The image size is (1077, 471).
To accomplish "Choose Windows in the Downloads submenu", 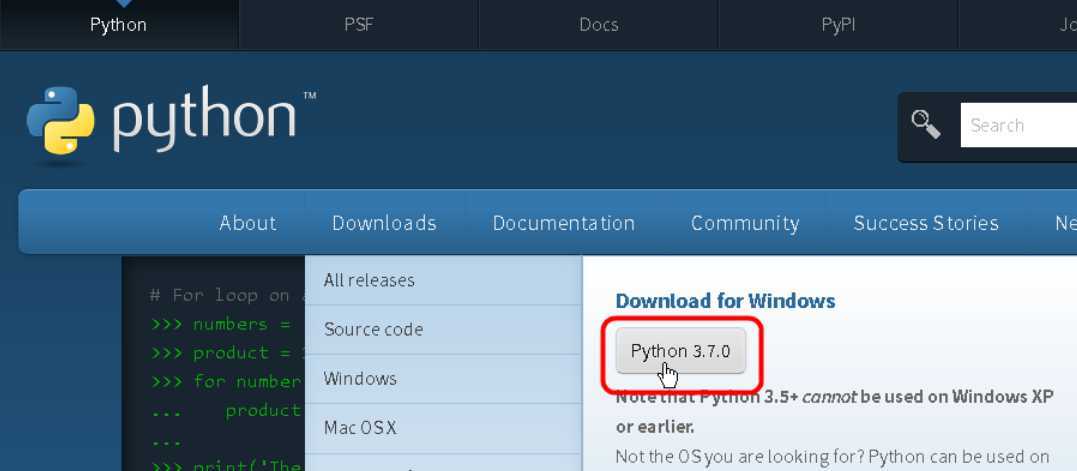I will (444, 379).
